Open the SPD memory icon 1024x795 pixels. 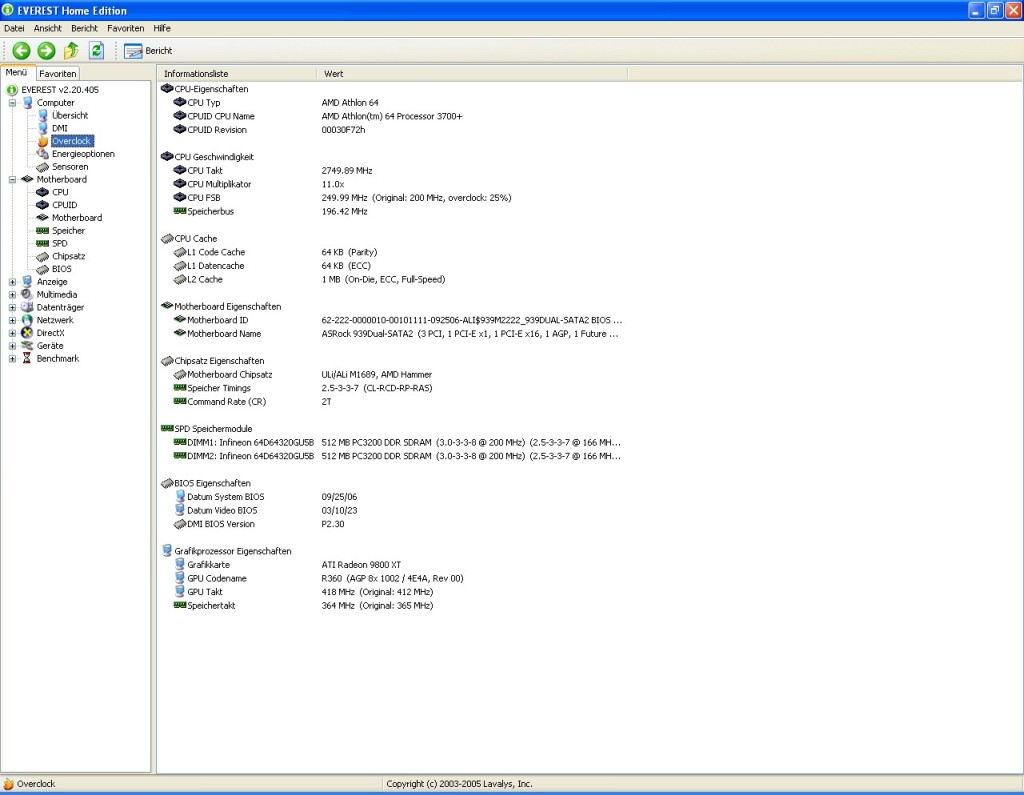[x=42, y=244]
